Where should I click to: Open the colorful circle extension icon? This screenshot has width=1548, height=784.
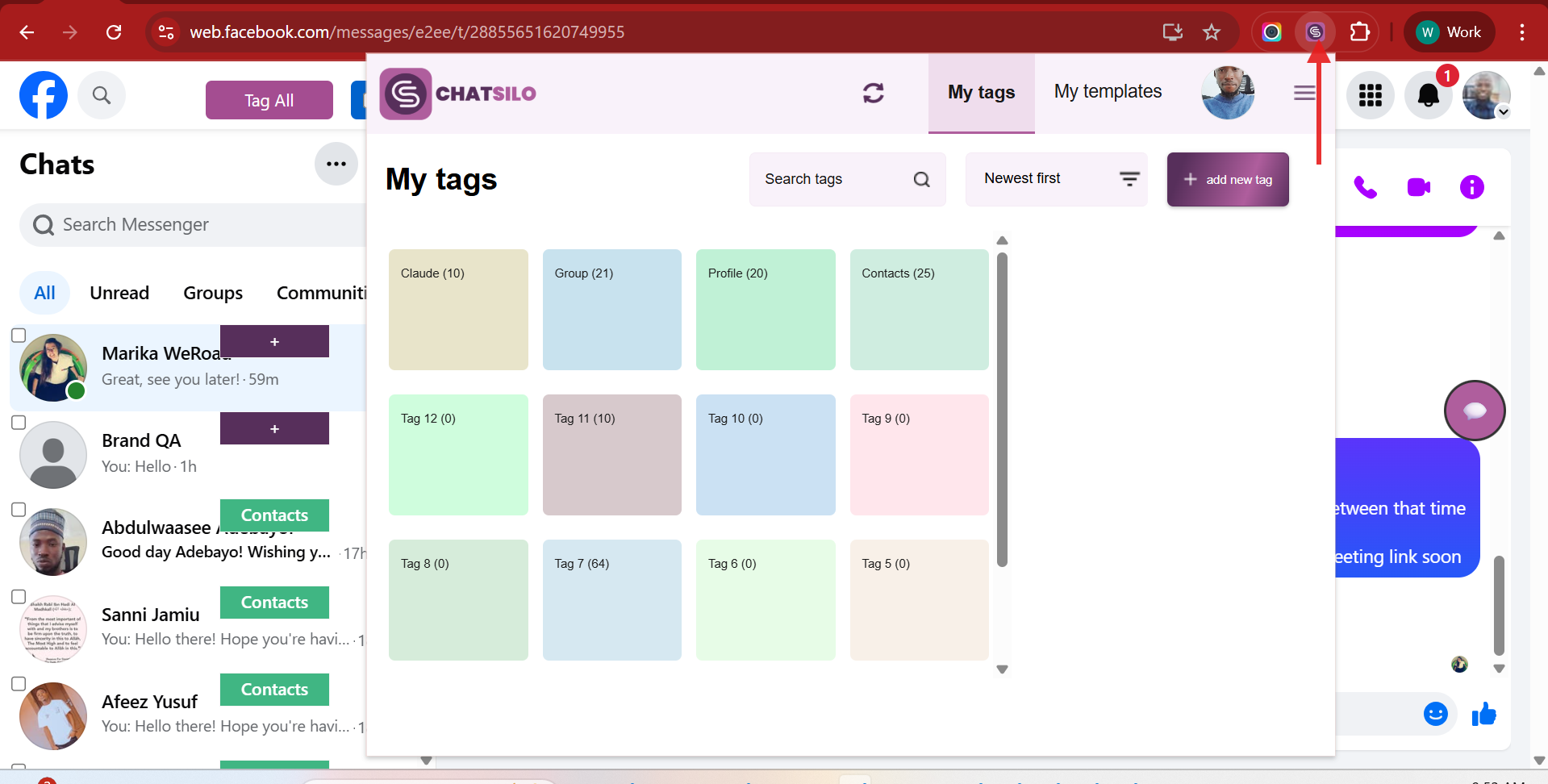pyautogui.click(x=1272, y=32)
